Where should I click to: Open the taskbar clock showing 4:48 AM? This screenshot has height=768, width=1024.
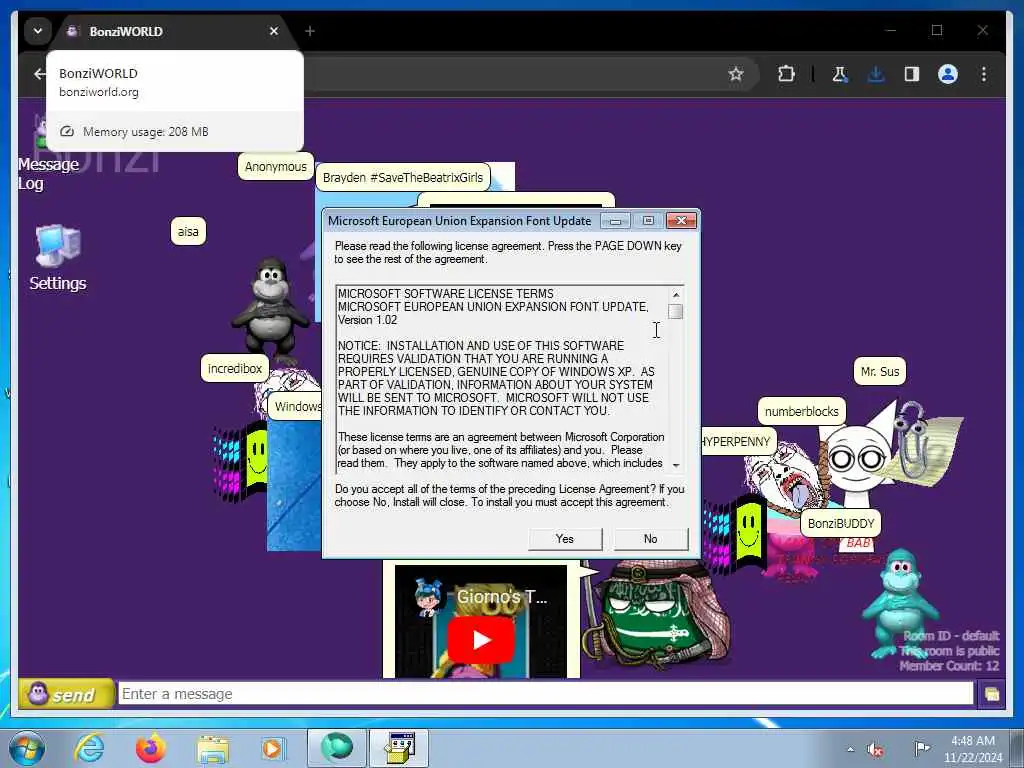[x=972, y=749]
